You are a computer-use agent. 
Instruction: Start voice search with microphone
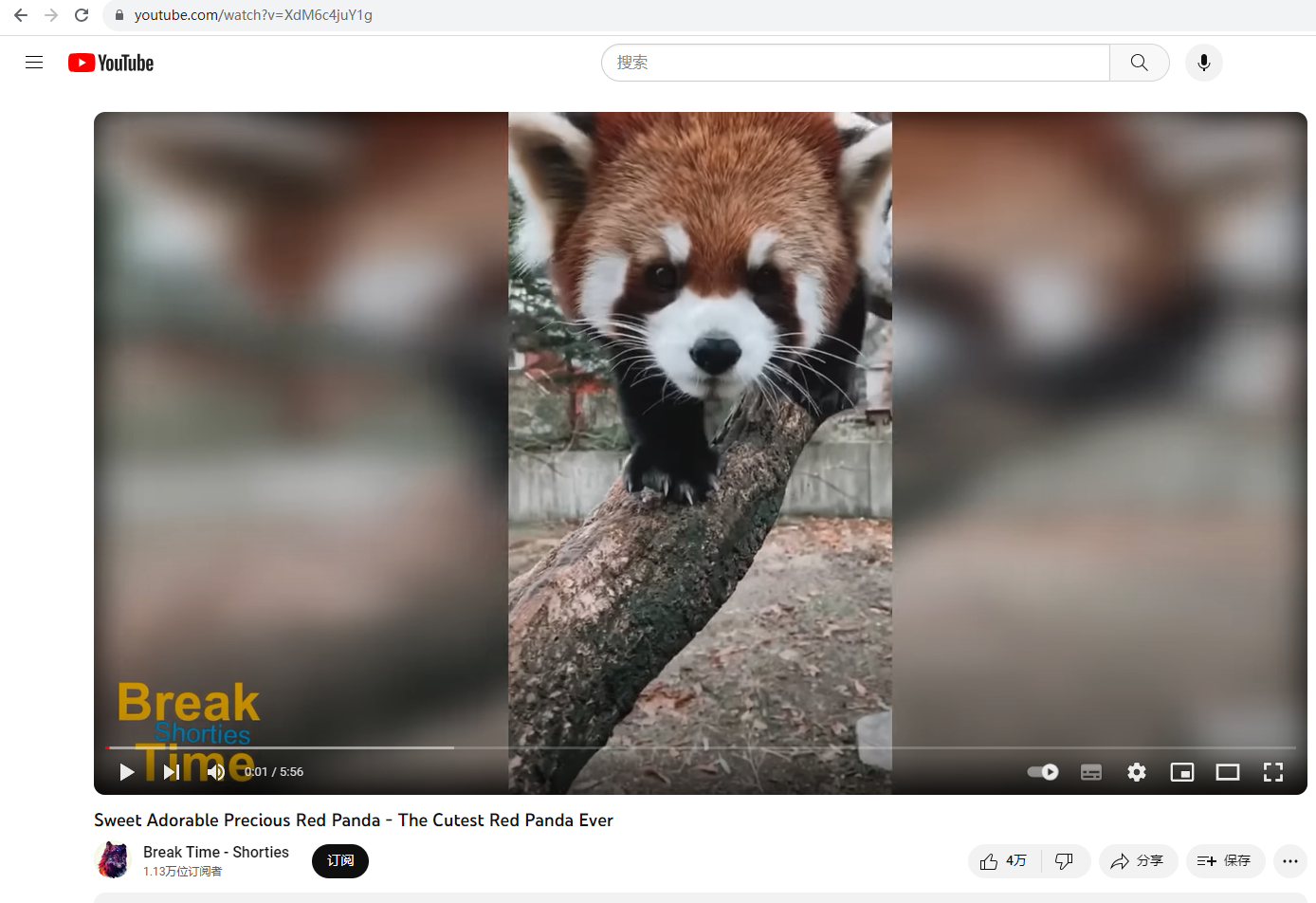point(1204,63)
